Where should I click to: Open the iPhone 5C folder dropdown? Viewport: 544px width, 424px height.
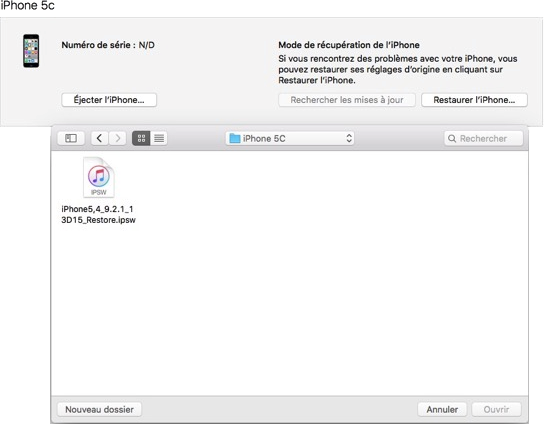pos(290,138)
